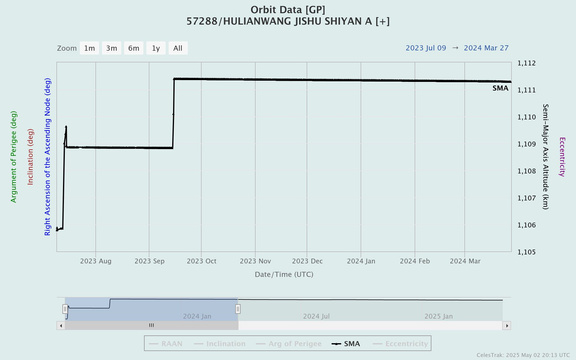Set zoom range to 3m
Screen dimensions: 576x360
(x=112, y=48)
